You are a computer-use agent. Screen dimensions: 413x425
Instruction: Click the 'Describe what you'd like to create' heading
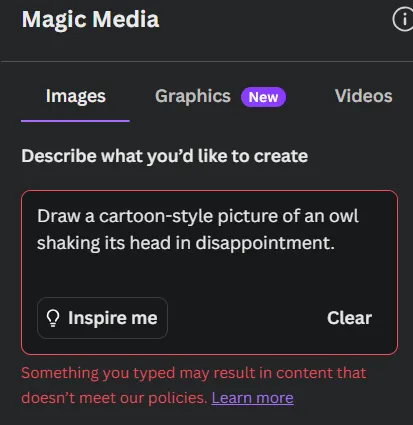165,156
